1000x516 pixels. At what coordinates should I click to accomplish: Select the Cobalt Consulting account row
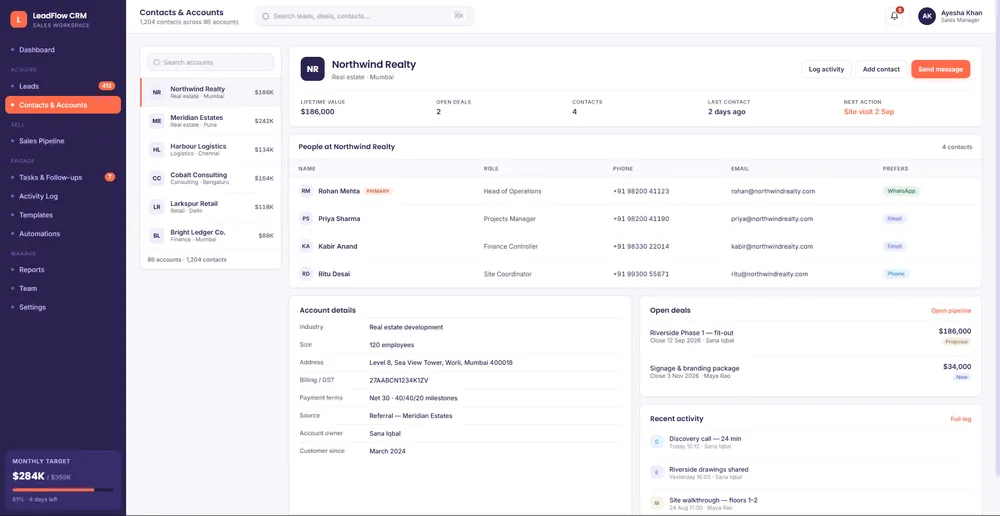tap(210, 178)
